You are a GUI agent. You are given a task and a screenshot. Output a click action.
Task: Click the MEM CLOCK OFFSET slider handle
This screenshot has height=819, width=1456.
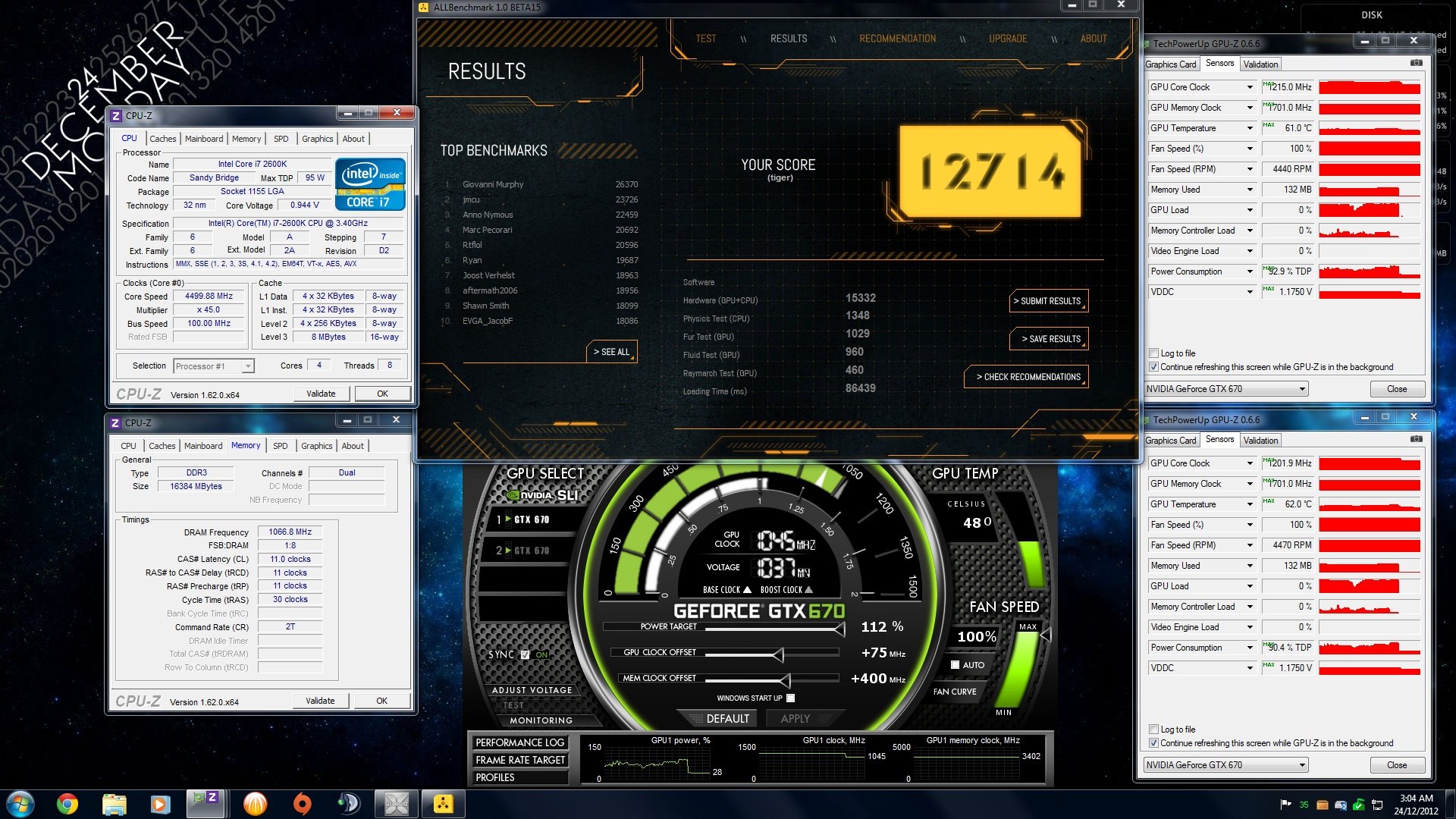tap(785, 680)
